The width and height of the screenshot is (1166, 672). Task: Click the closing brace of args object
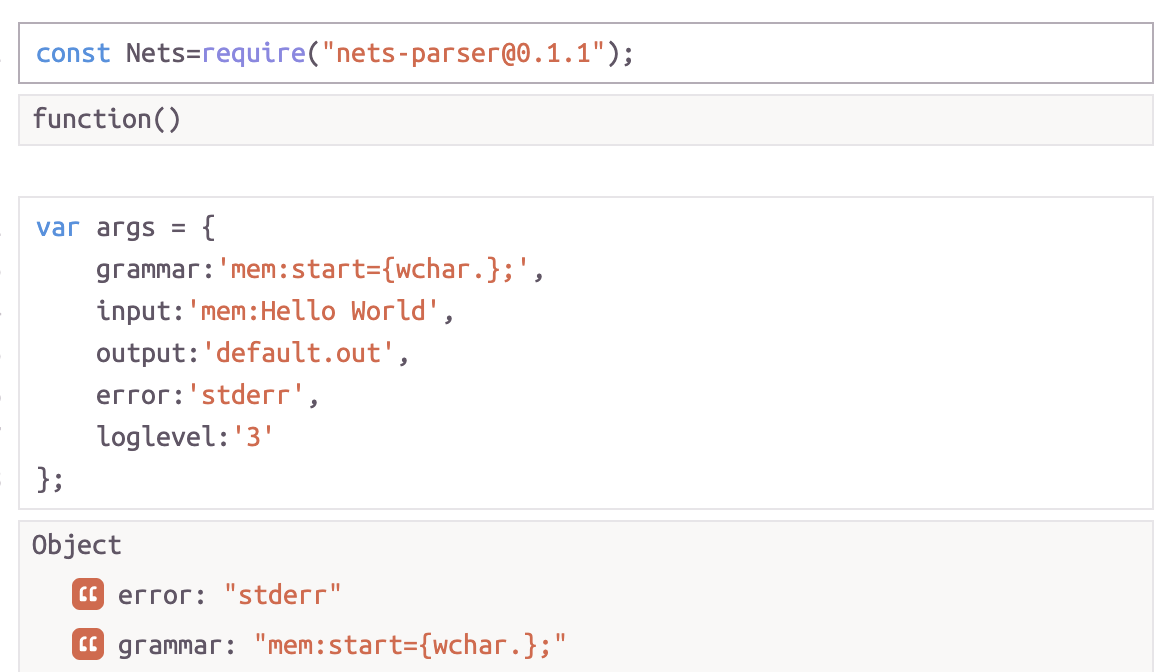[x=42, y=479]
